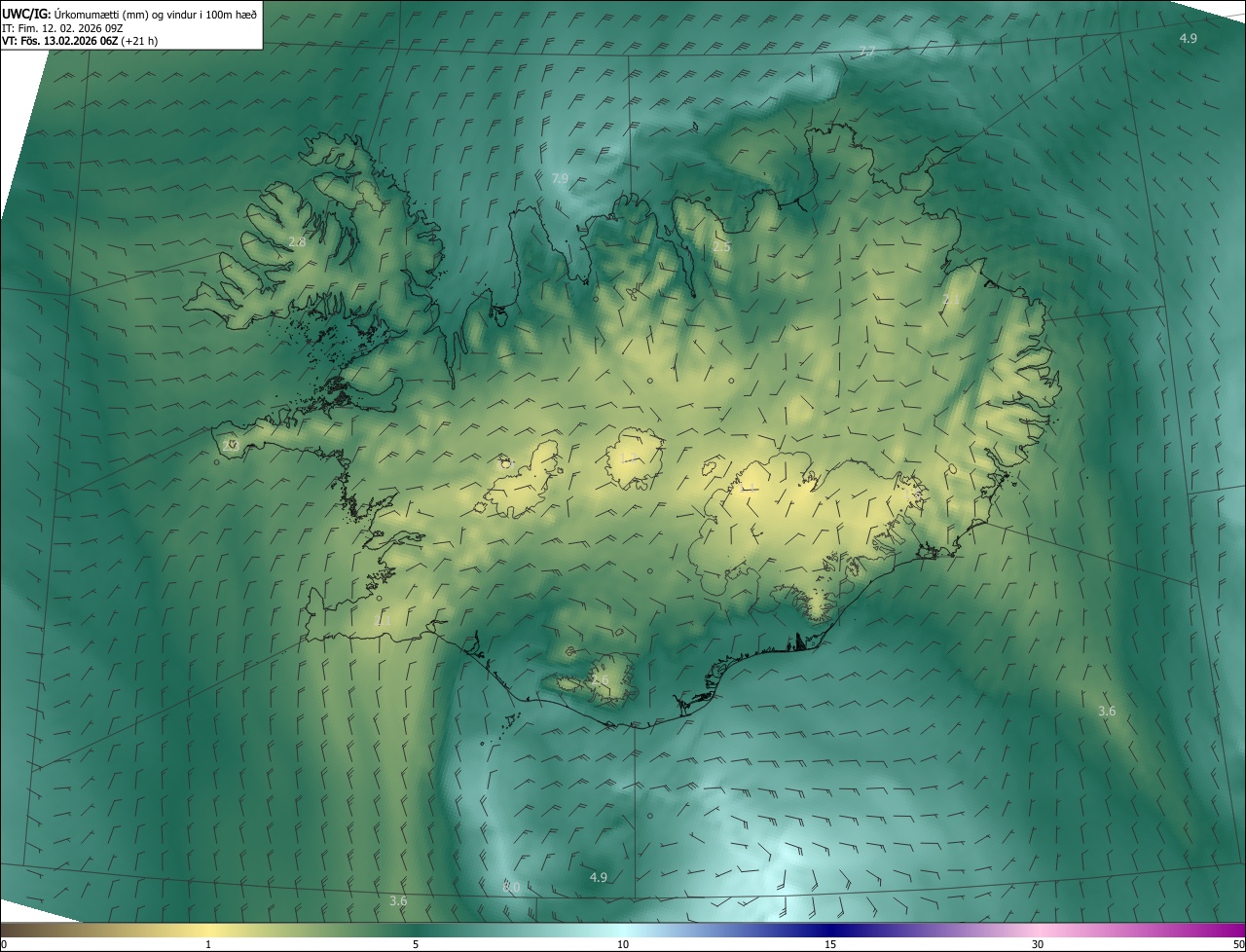Click the colour bar tick label 15
The width and height of the screenshot is (1246, 952).
pyautogui.click(x=830, y=944)
